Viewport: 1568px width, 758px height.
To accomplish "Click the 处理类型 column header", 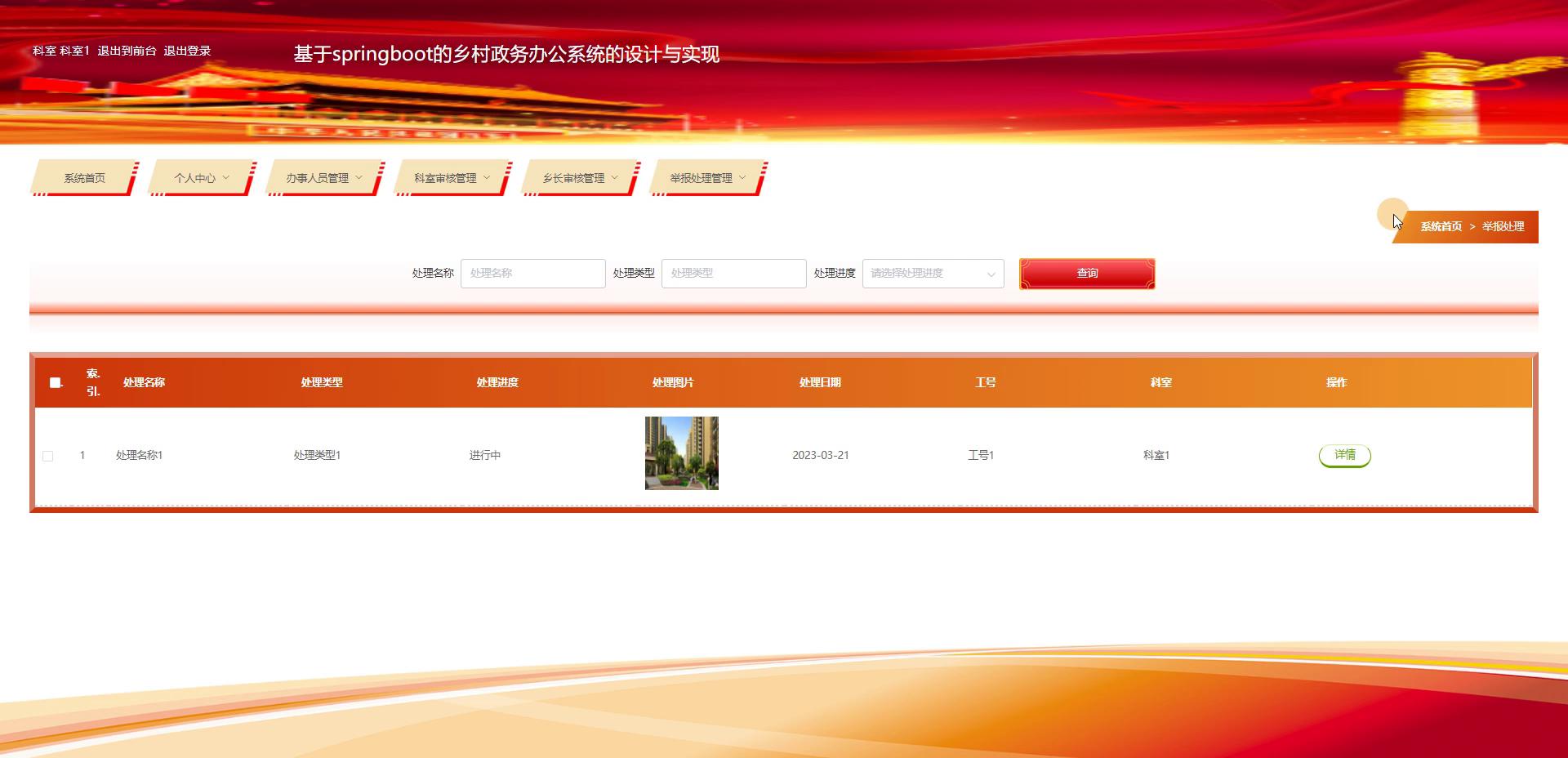I will click(x=322, y=382).
